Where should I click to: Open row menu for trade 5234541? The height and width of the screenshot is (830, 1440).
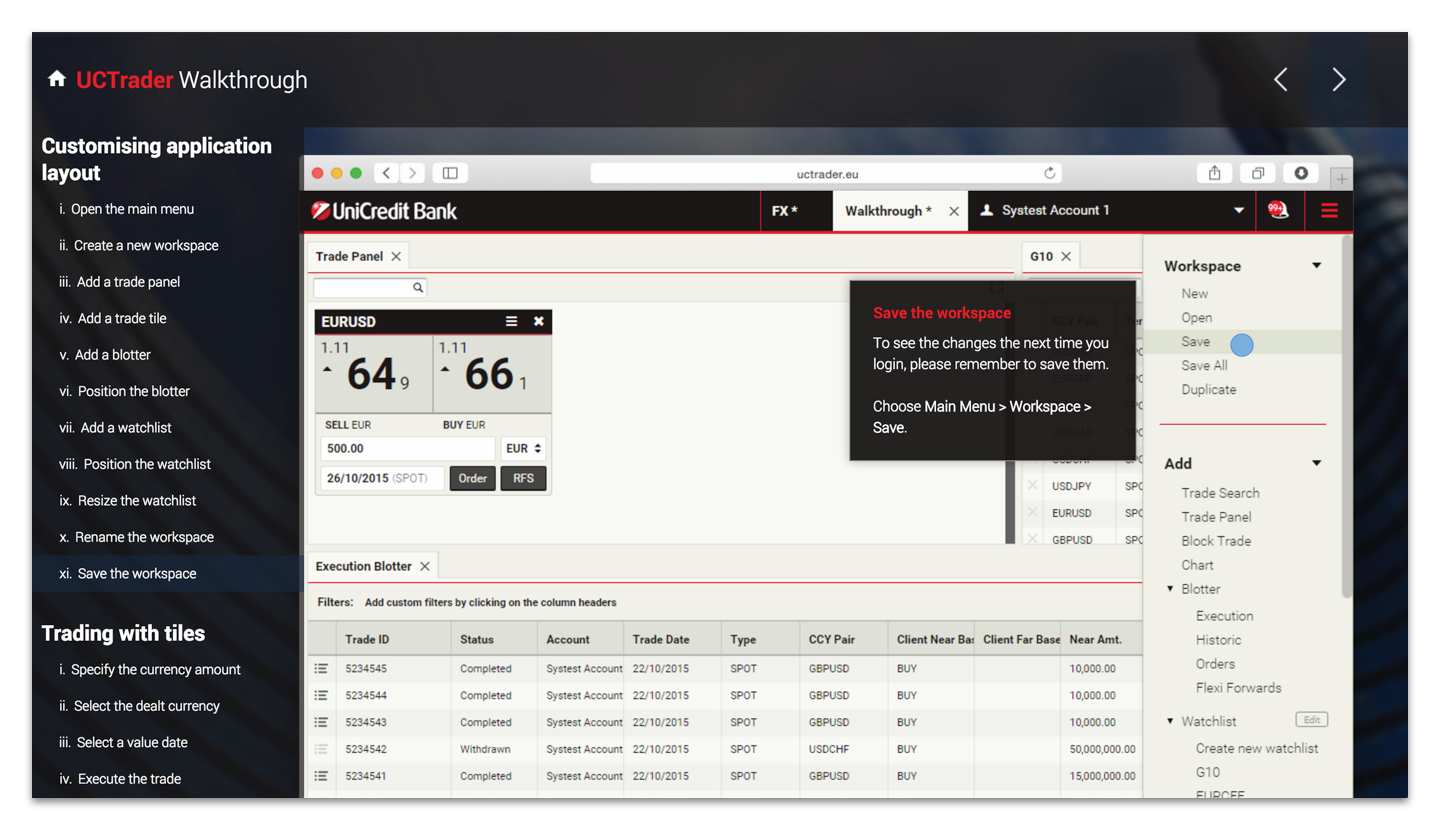point(321,776)
